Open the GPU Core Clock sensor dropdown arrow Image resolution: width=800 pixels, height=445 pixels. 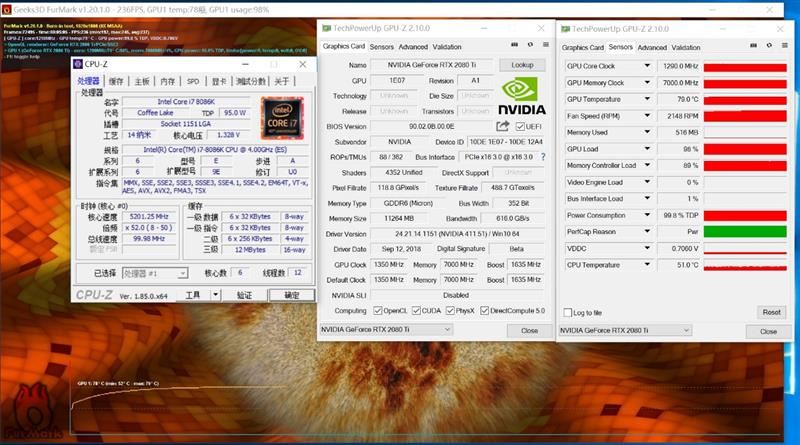point(648,66)
